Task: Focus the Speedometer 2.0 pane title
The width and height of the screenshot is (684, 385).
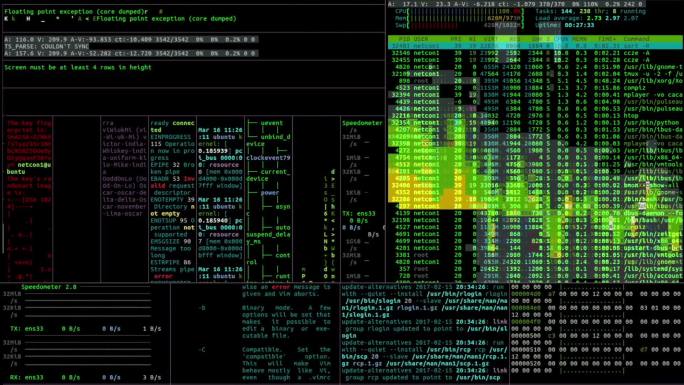Action: pyautogui.click(x=49, y=287)
